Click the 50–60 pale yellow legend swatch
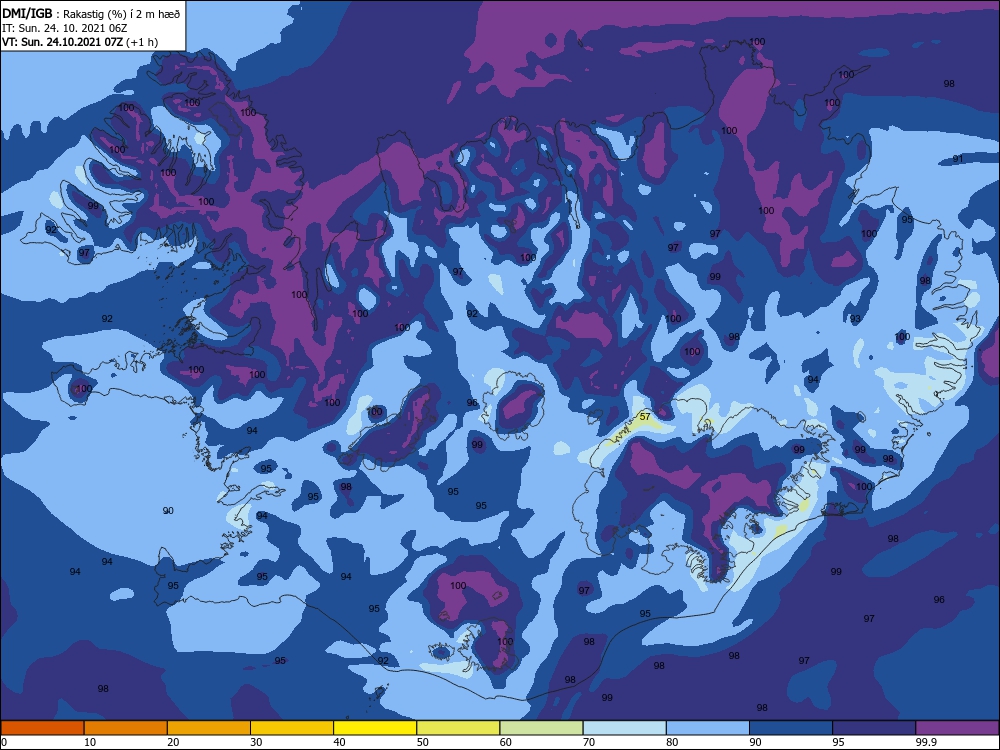 [x=459, y=728]
